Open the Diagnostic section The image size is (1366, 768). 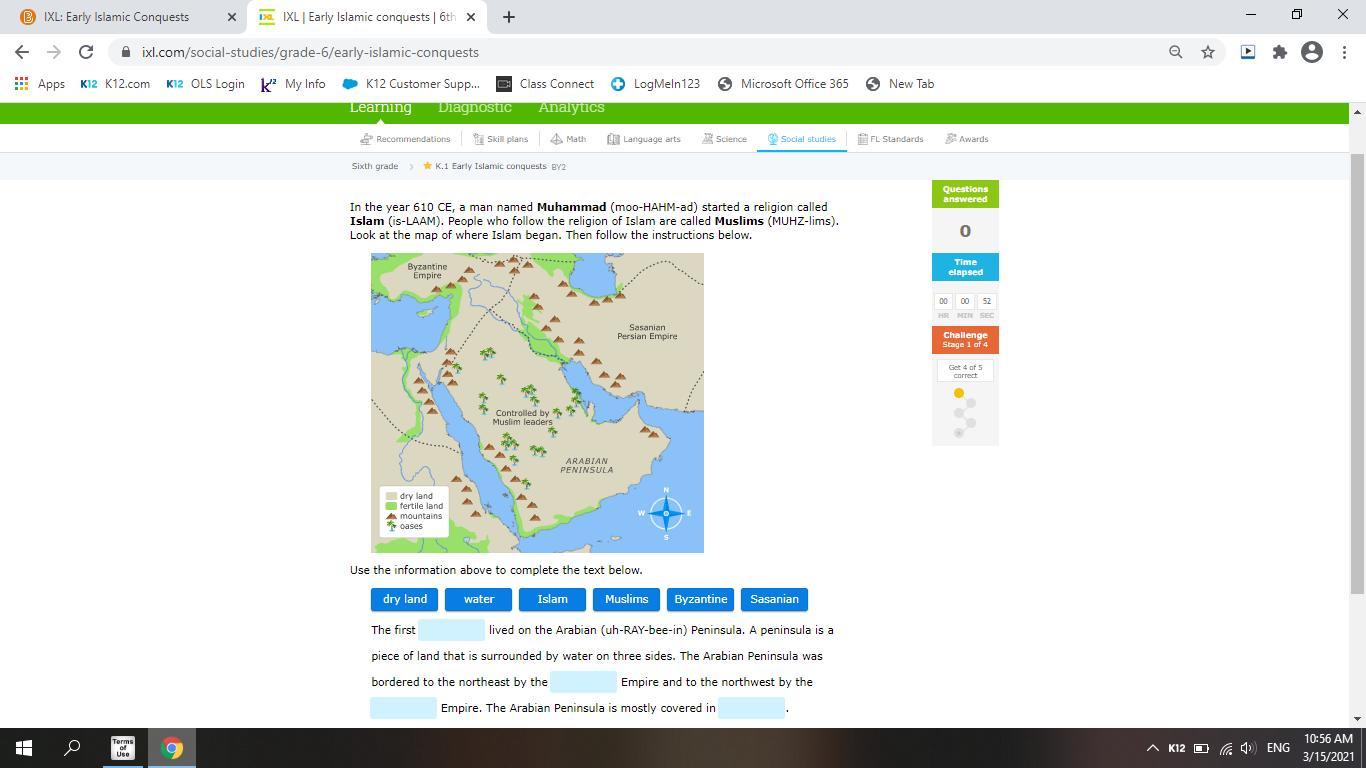pos(475,108)
